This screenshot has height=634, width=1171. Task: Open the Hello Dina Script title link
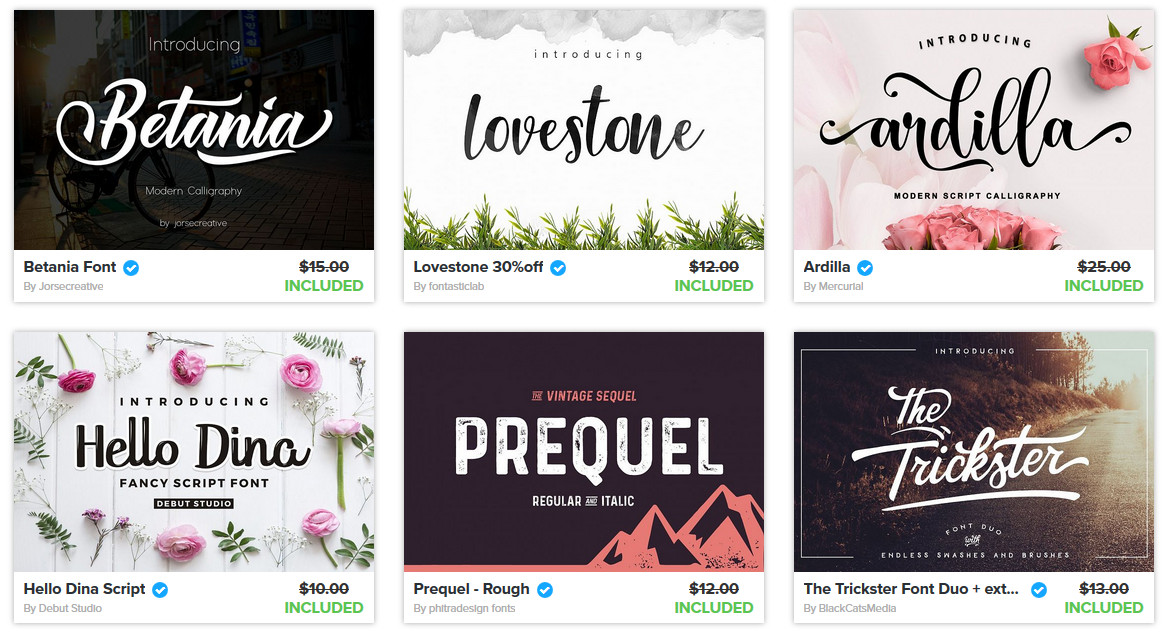[x=84, y=589]
